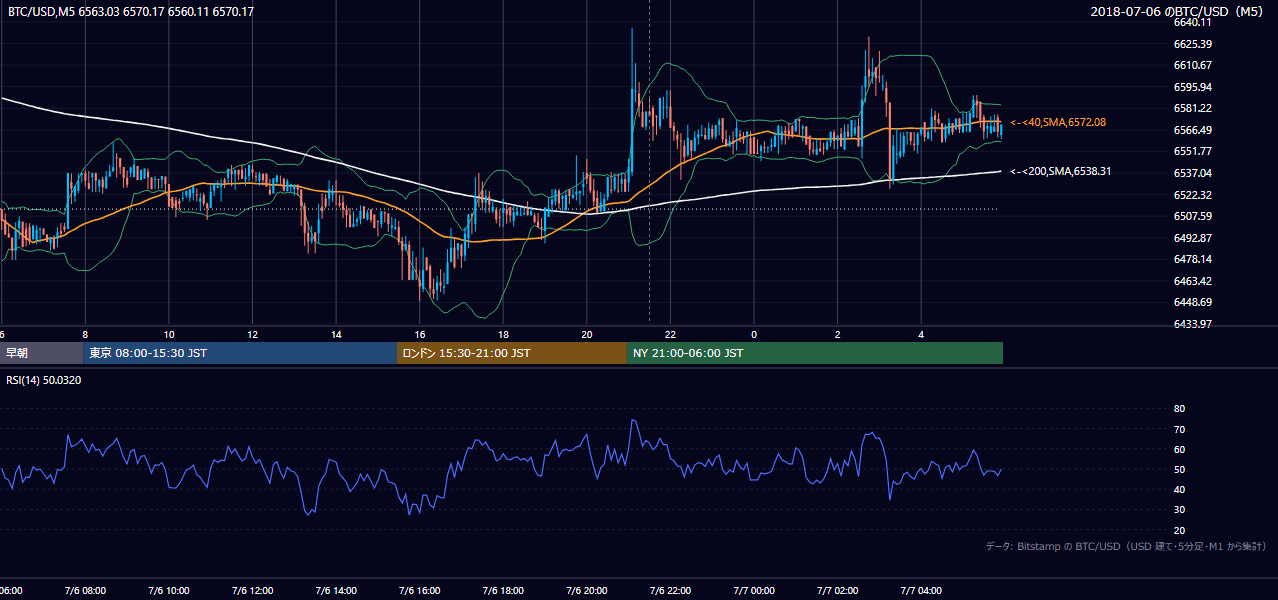The height and width of the screenshot is (600, 1278).
Task: Click hour label 22 under price chart
Action: pyautogui.click(x=670, y=334)
